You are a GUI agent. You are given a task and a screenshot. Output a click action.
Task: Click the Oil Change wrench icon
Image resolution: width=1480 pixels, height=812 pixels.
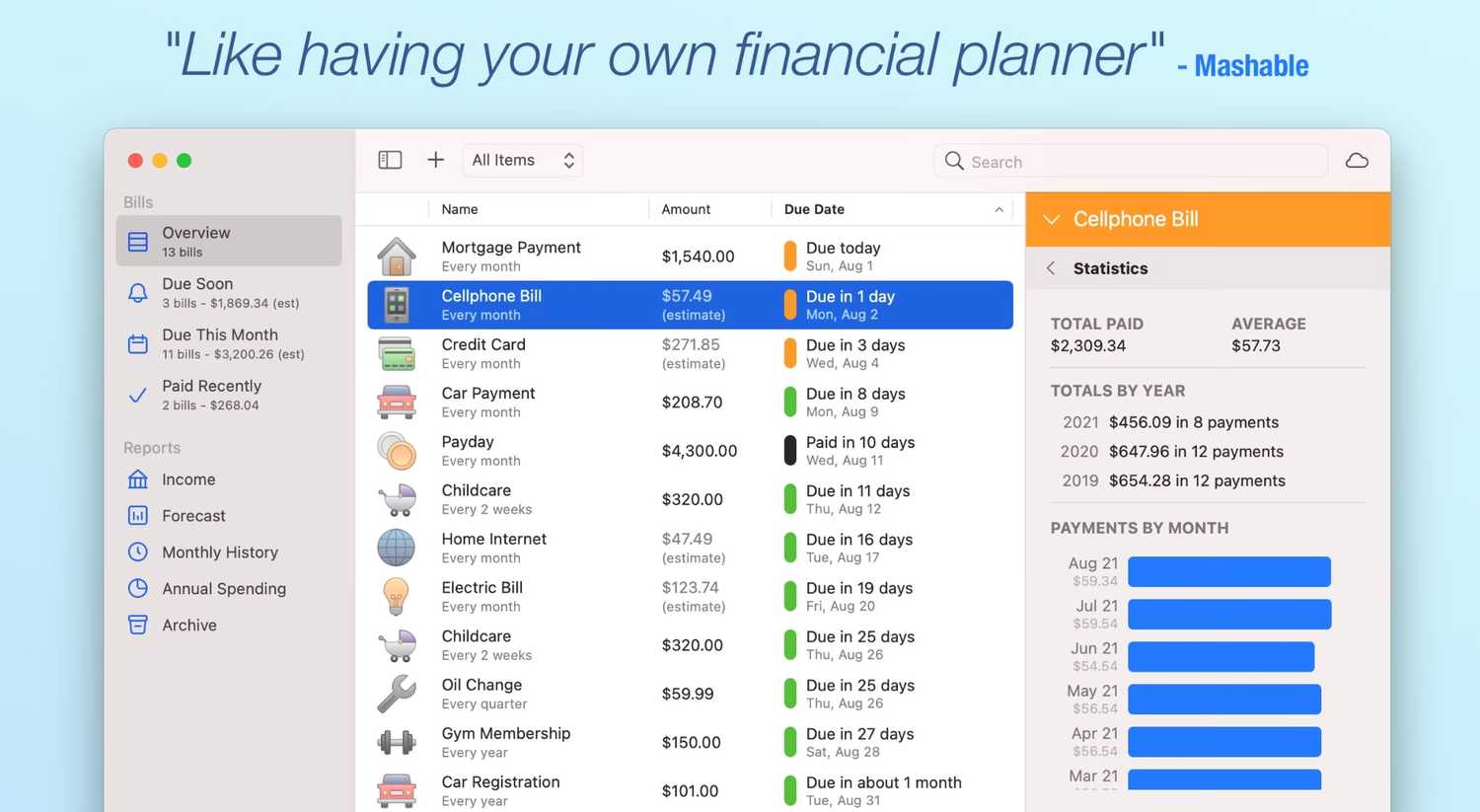397,694
